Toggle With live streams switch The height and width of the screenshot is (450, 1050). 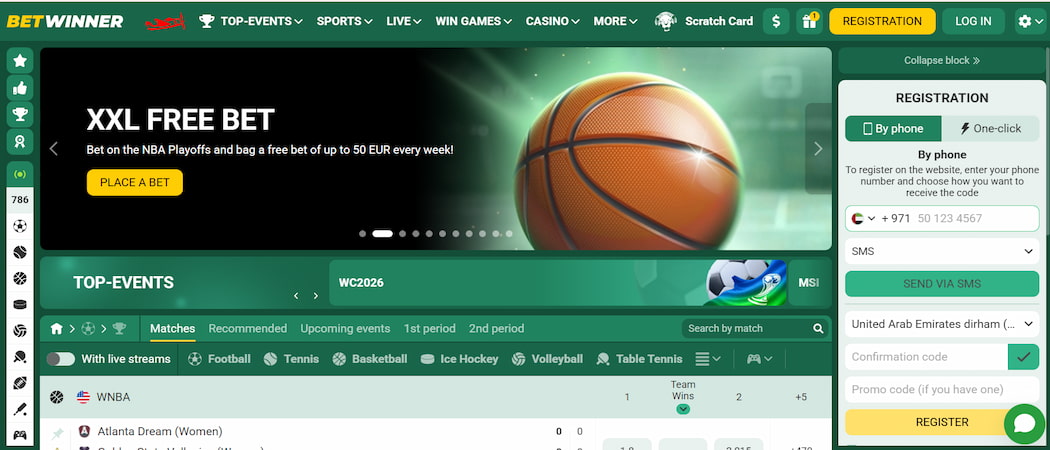pyautogui.click(x=61, y=359)
